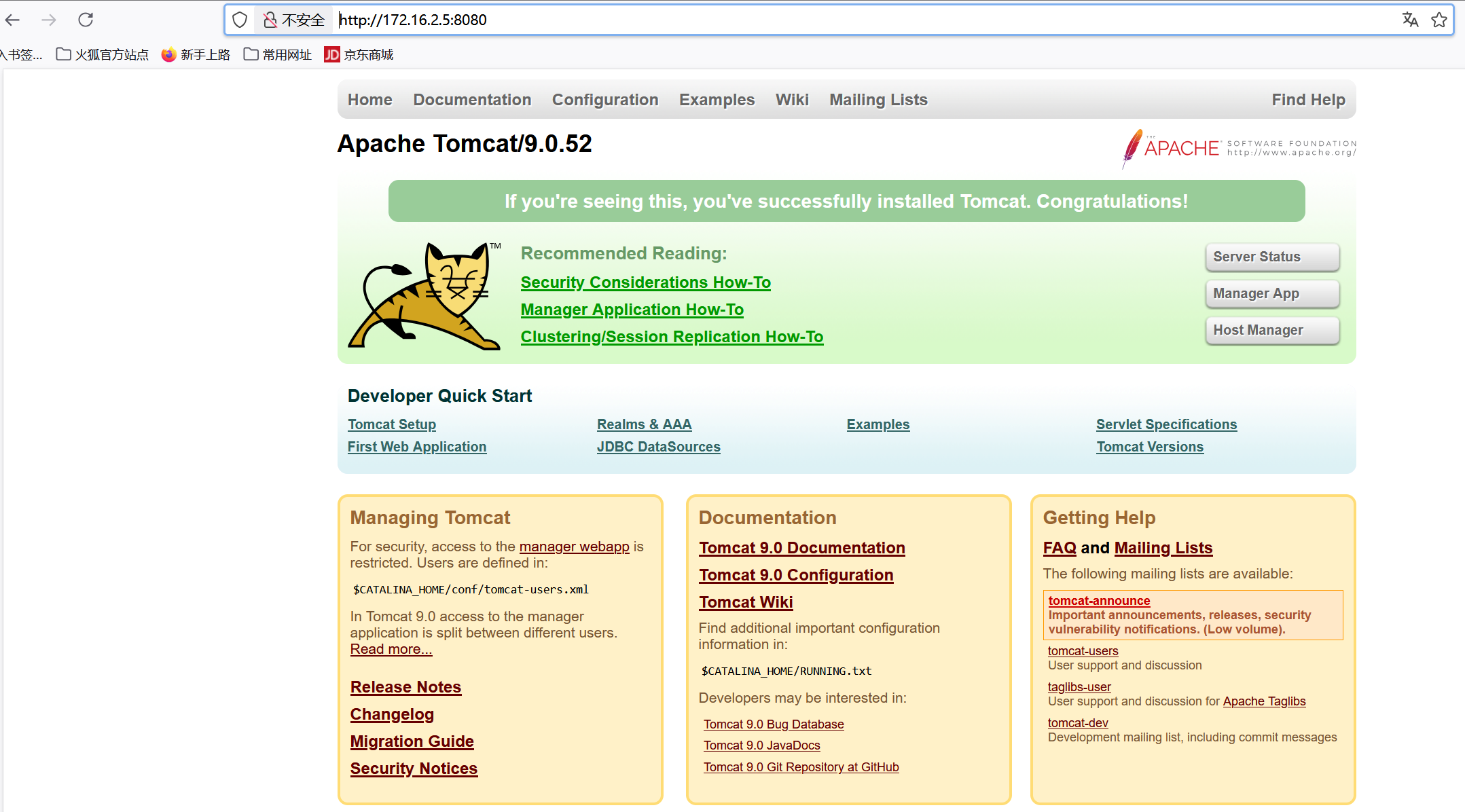Open the manager webapp link
The height and width of the screenshot is (812, 1465).
point(574,547)
